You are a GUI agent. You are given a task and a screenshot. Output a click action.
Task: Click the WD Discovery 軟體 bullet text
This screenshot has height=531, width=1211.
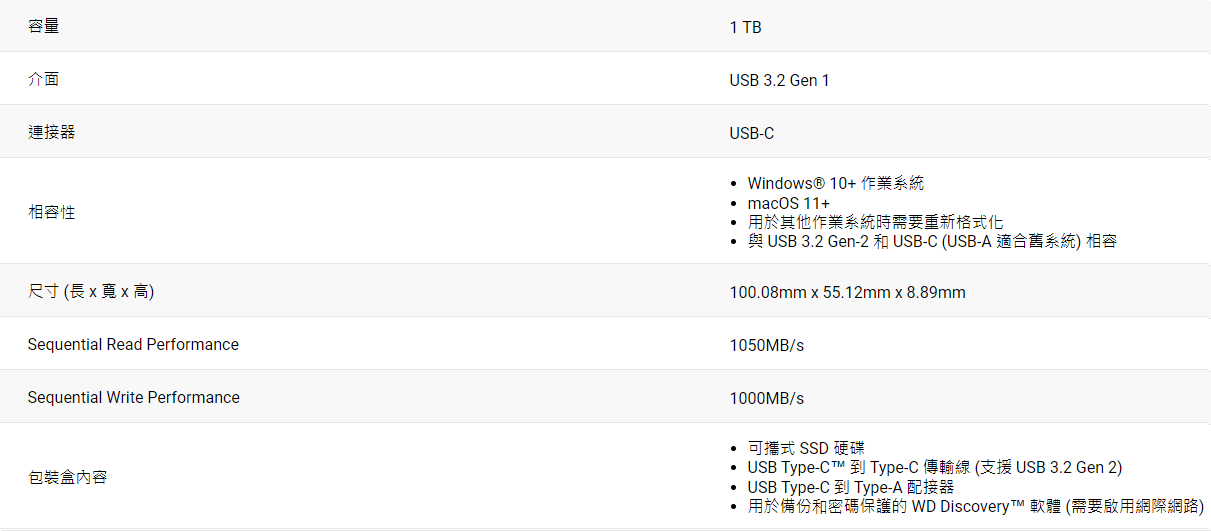pyautogui.click(x=975, y=506)
